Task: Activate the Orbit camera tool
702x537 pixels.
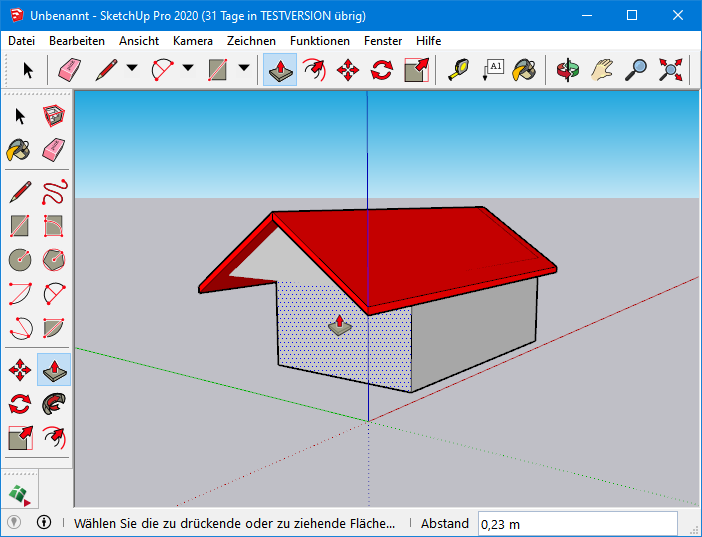Action: click(x=569, y=70)
